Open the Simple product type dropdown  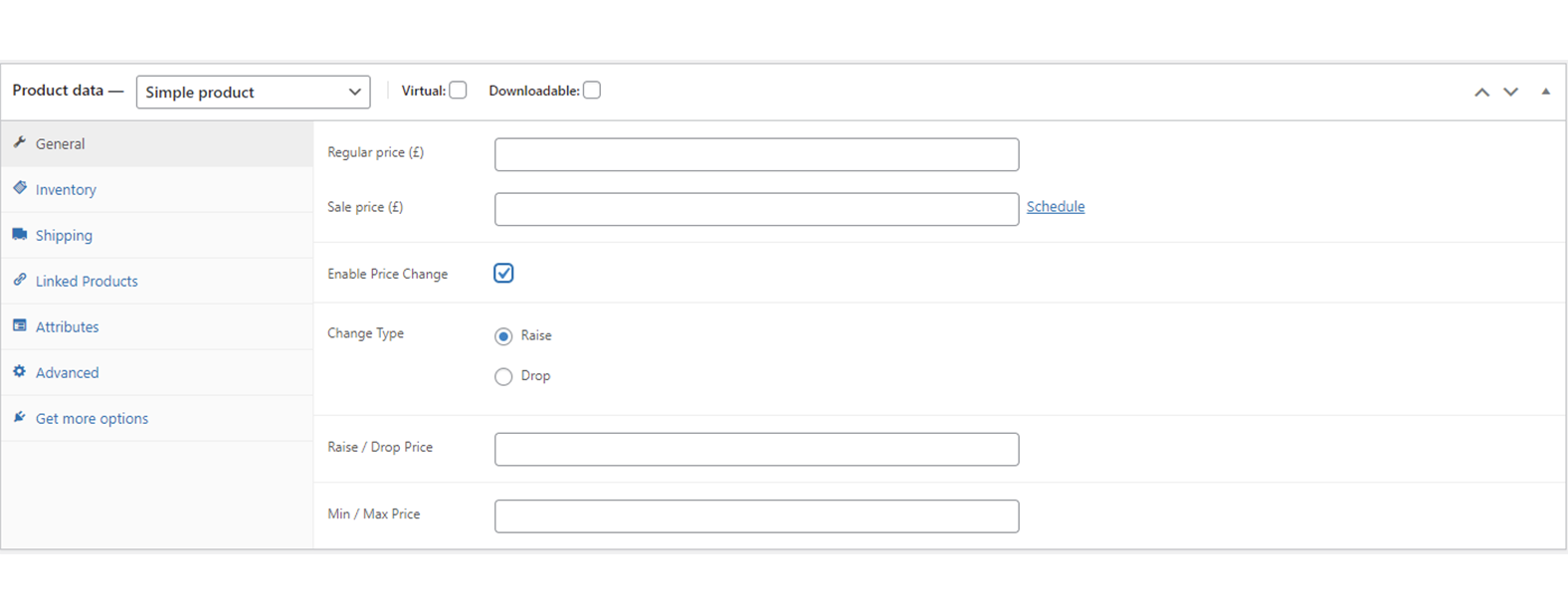pos(253,92)
